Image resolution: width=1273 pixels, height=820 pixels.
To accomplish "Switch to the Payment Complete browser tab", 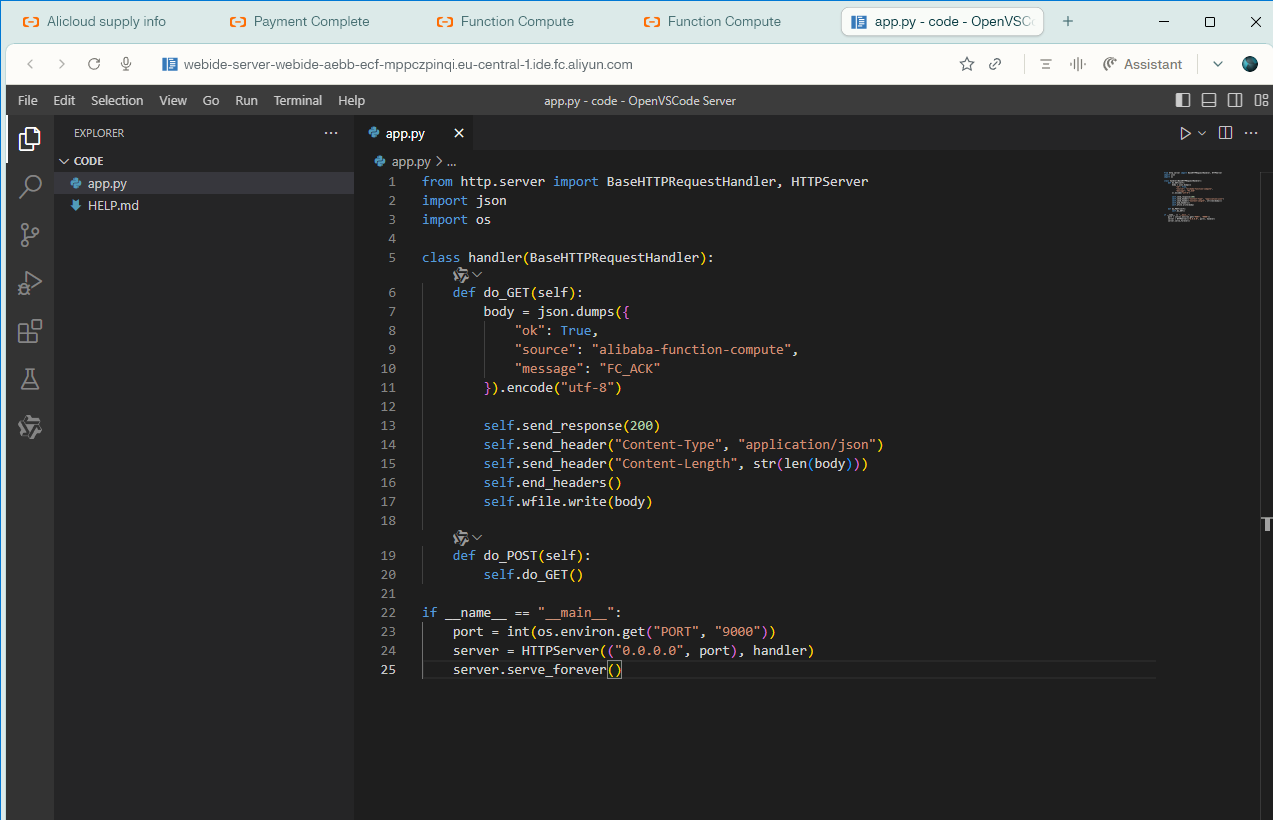I will [x=311, y=21].
